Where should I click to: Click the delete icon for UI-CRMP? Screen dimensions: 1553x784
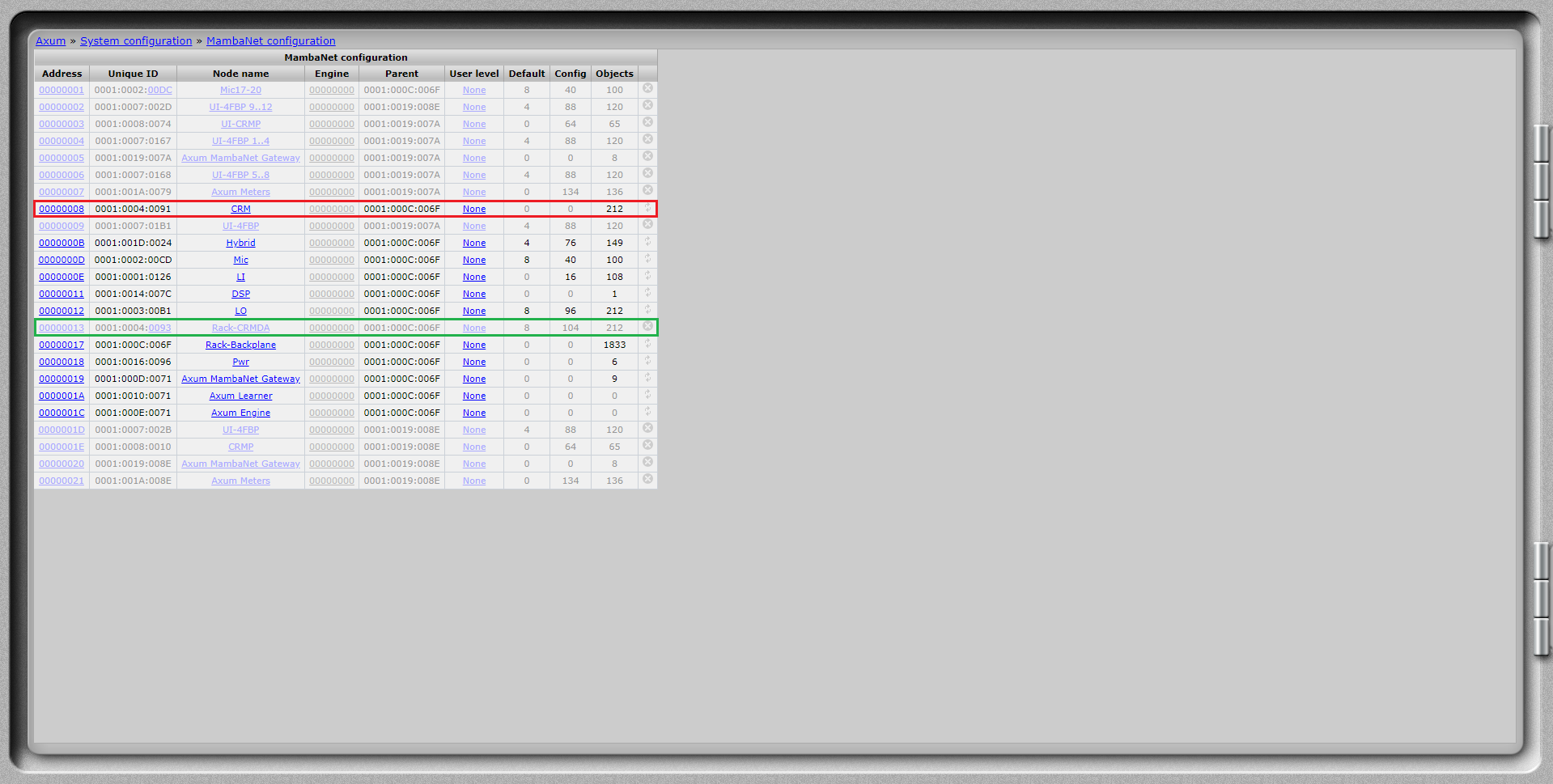coord(647,123)
